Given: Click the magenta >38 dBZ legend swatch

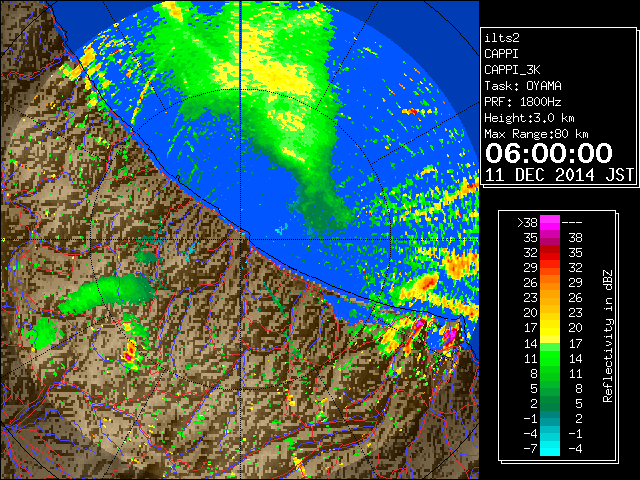Looking at the screenshot, I should coord(550,223).
